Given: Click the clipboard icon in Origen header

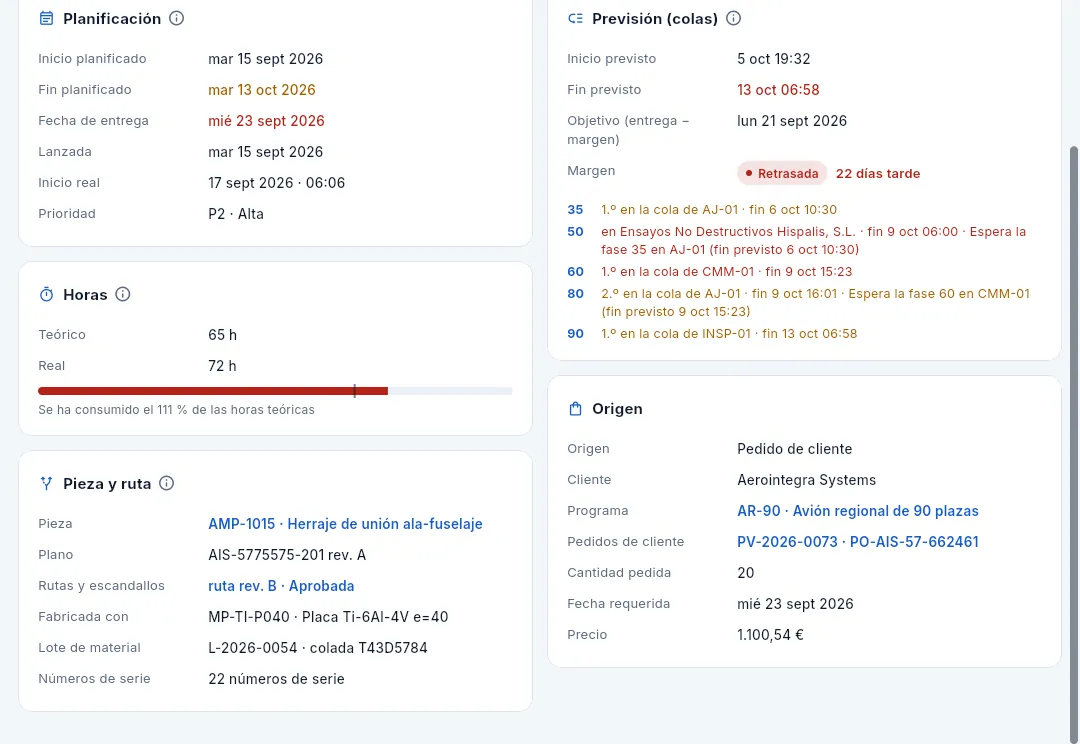Looking at the screenshot, I should pos(575,409).
